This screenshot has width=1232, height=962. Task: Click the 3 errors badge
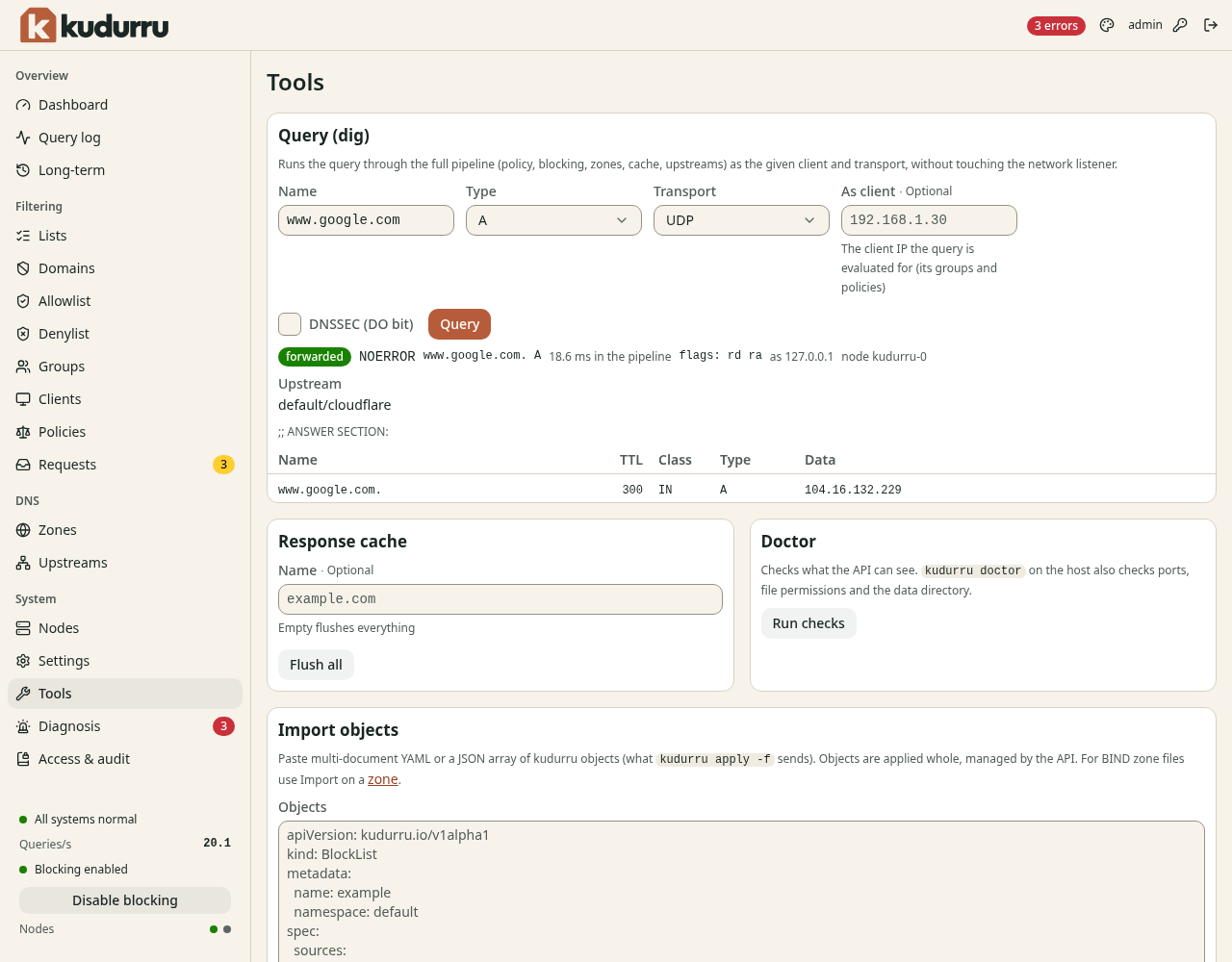pos(1056,26)
